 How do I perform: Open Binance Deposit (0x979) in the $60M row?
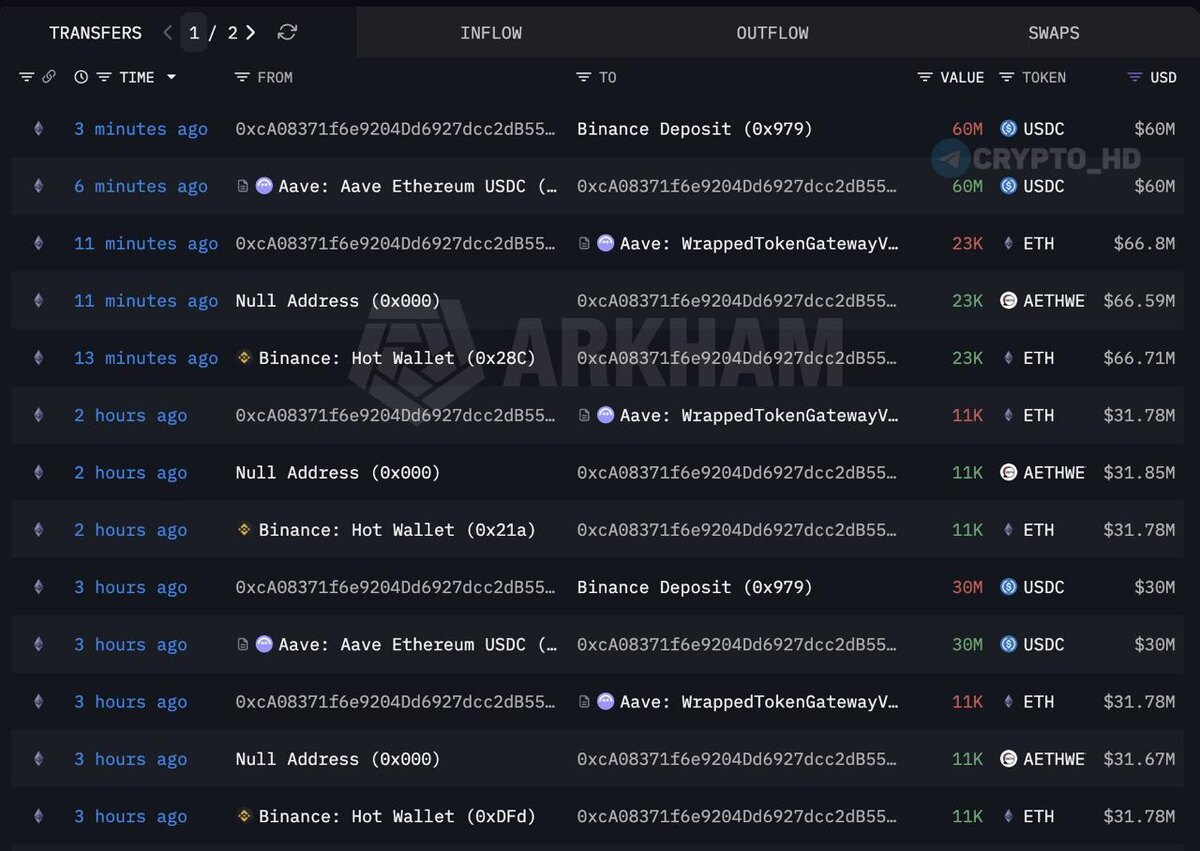point(695,129)
